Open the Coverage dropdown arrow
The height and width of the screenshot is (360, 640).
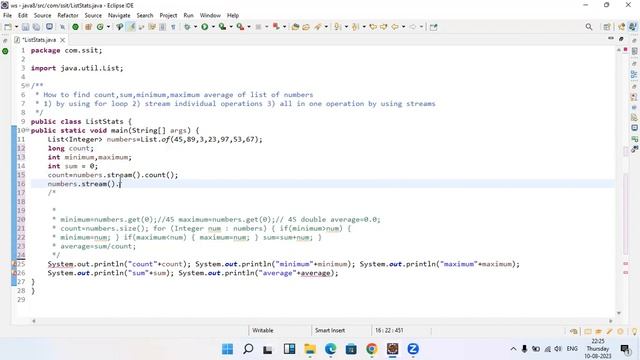231,27
